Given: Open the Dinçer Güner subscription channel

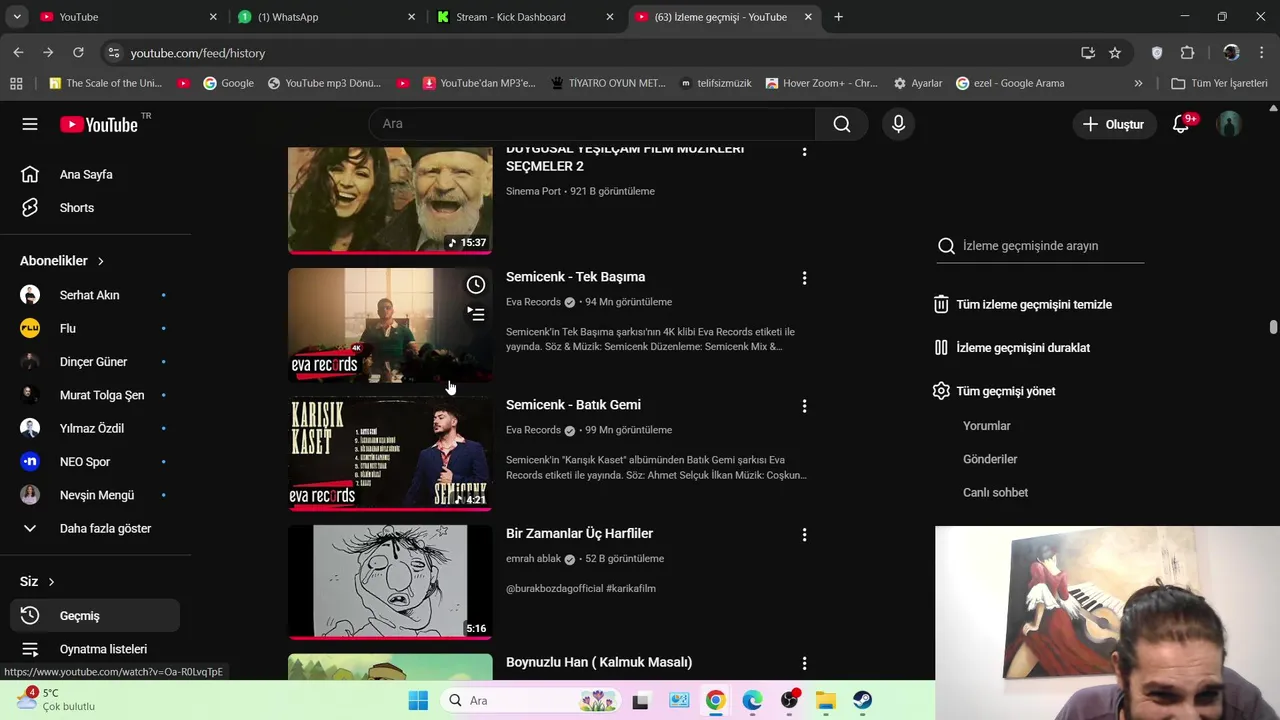Looking at the screenshot, I should (x=95, y=362).
